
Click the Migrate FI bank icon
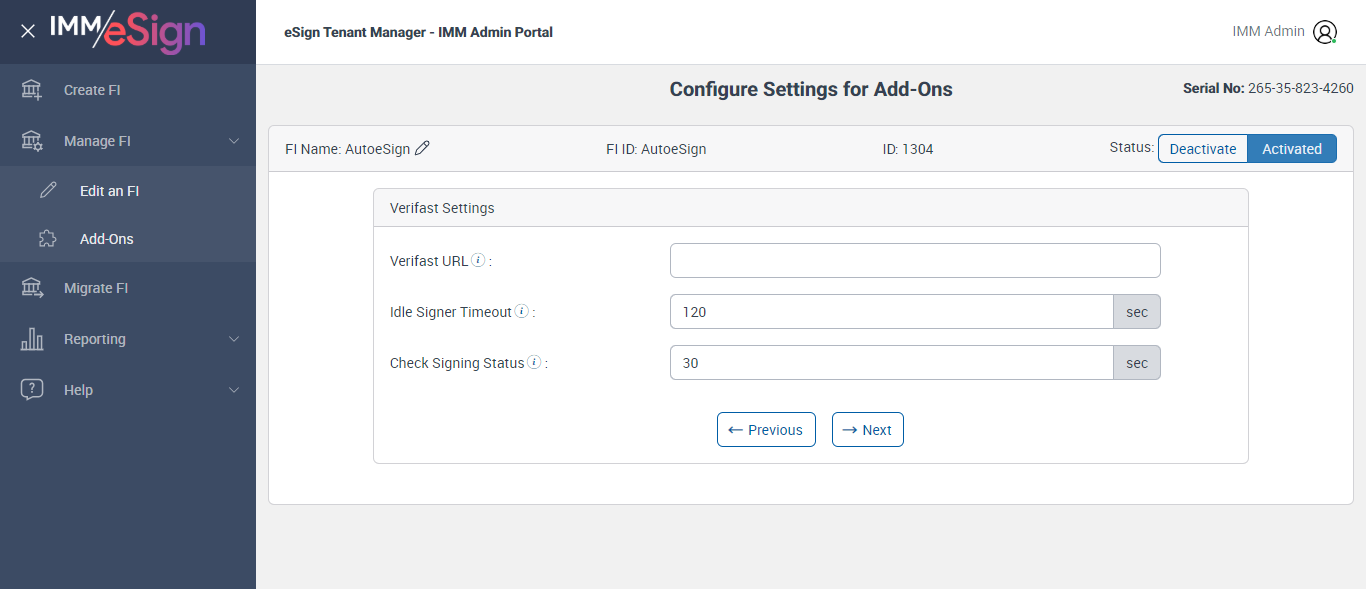point(32,288)
